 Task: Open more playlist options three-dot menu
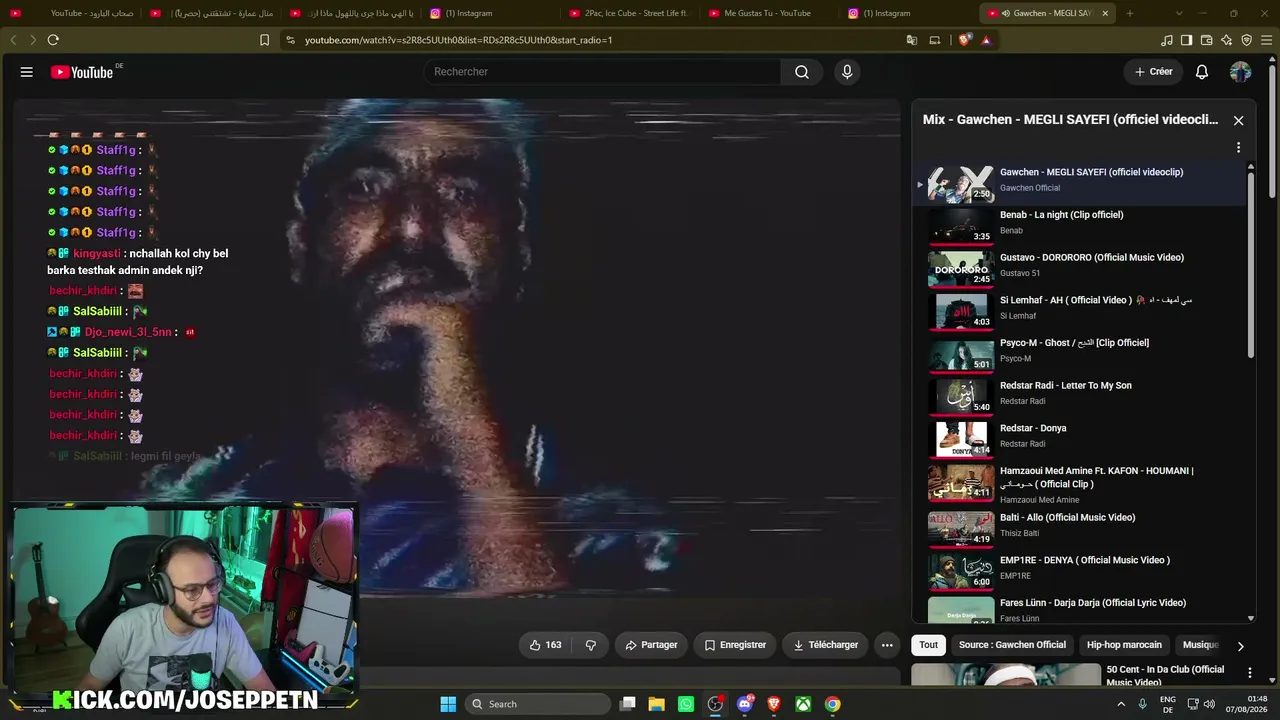pyautogui.click(x=1238, y=147)
